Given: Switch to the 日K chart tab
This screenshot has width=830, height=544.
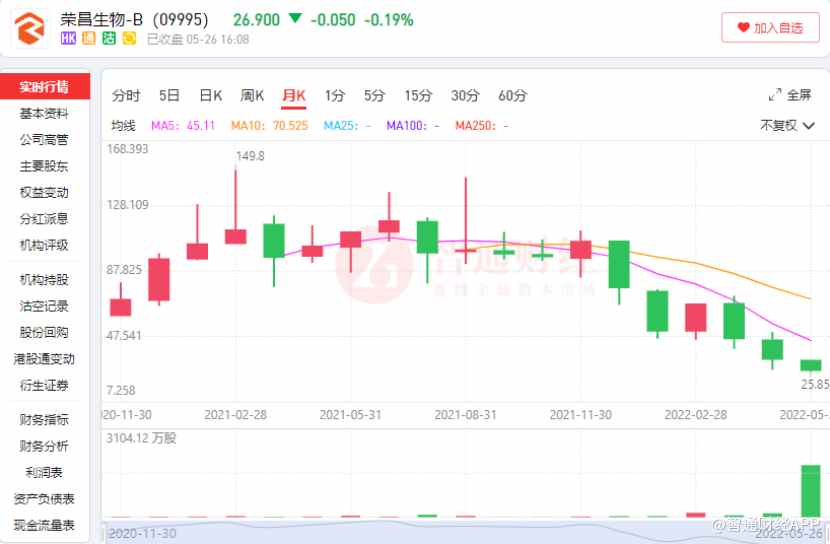Looking at the screenshot, I should (x=210, y=95).
